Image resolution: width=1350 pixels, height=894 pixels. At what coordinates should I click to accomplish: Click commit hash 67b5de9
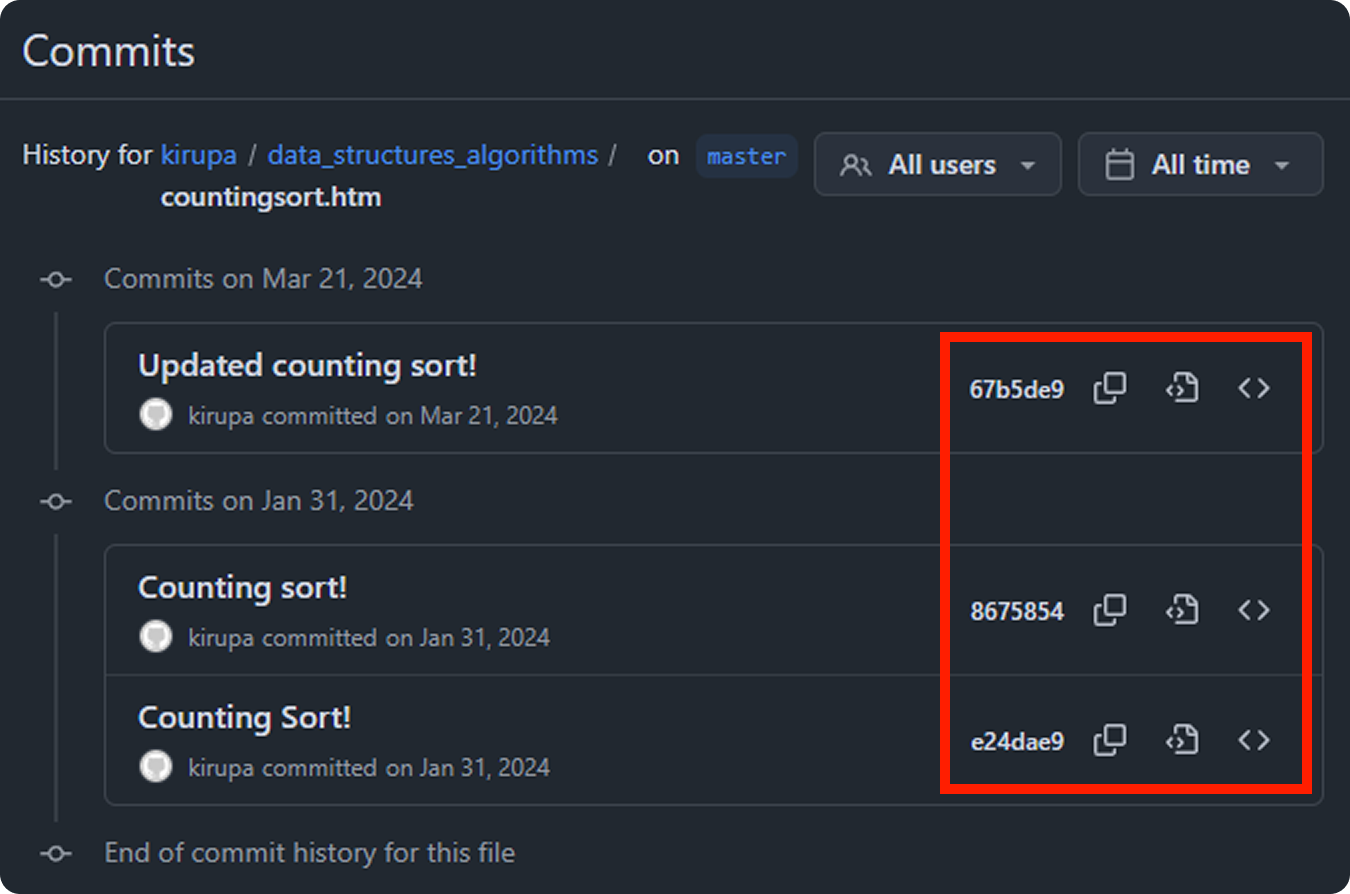coord(1016,389)
